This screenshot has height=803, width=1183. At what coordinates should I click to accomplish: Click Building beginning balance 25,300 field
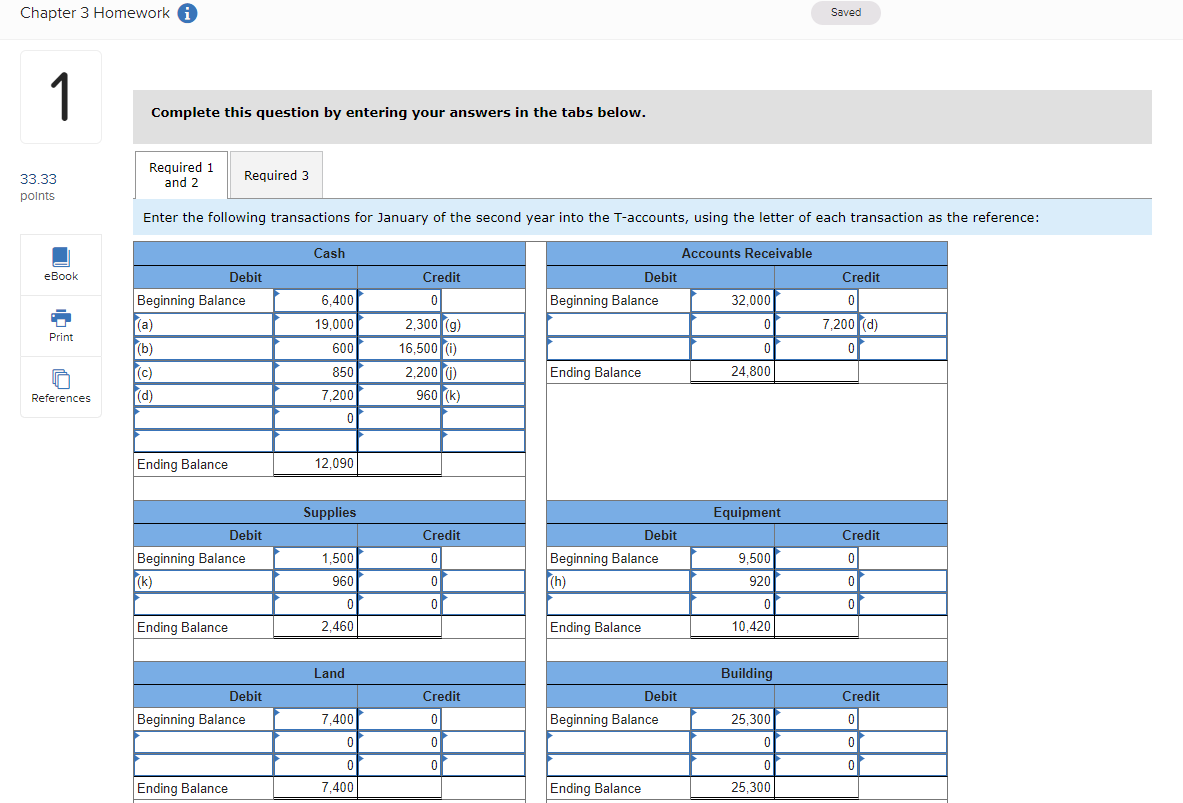pyautogui.click(x=733, y=720)
